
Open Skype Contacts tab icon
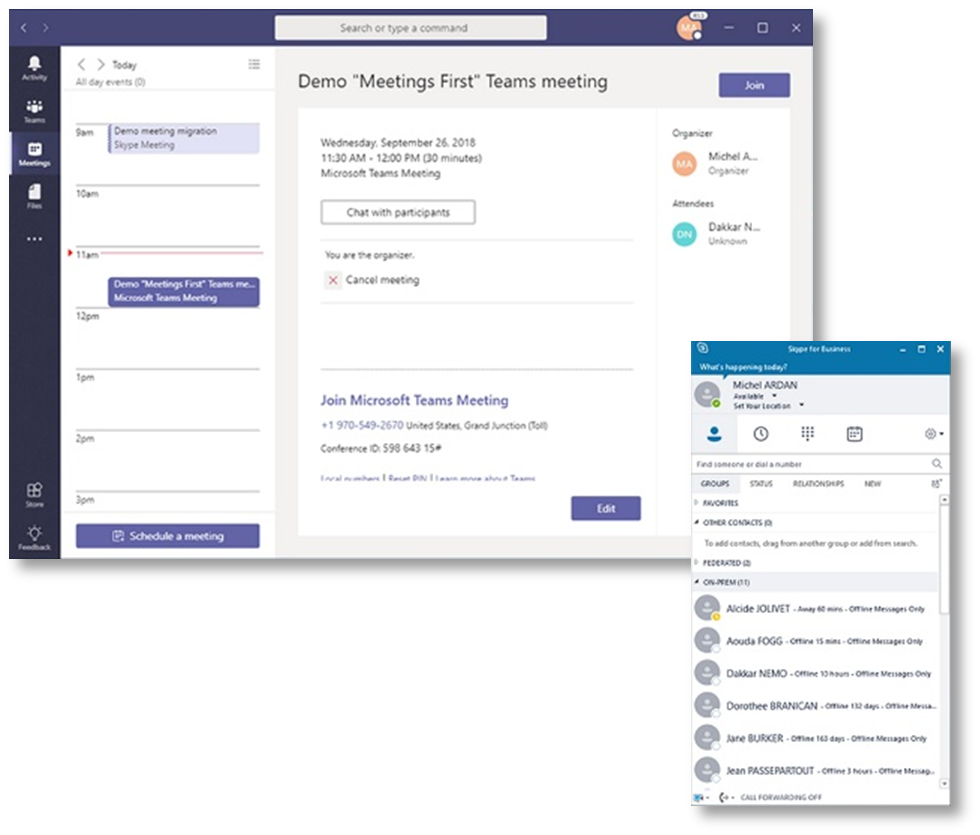coord(714,434)
